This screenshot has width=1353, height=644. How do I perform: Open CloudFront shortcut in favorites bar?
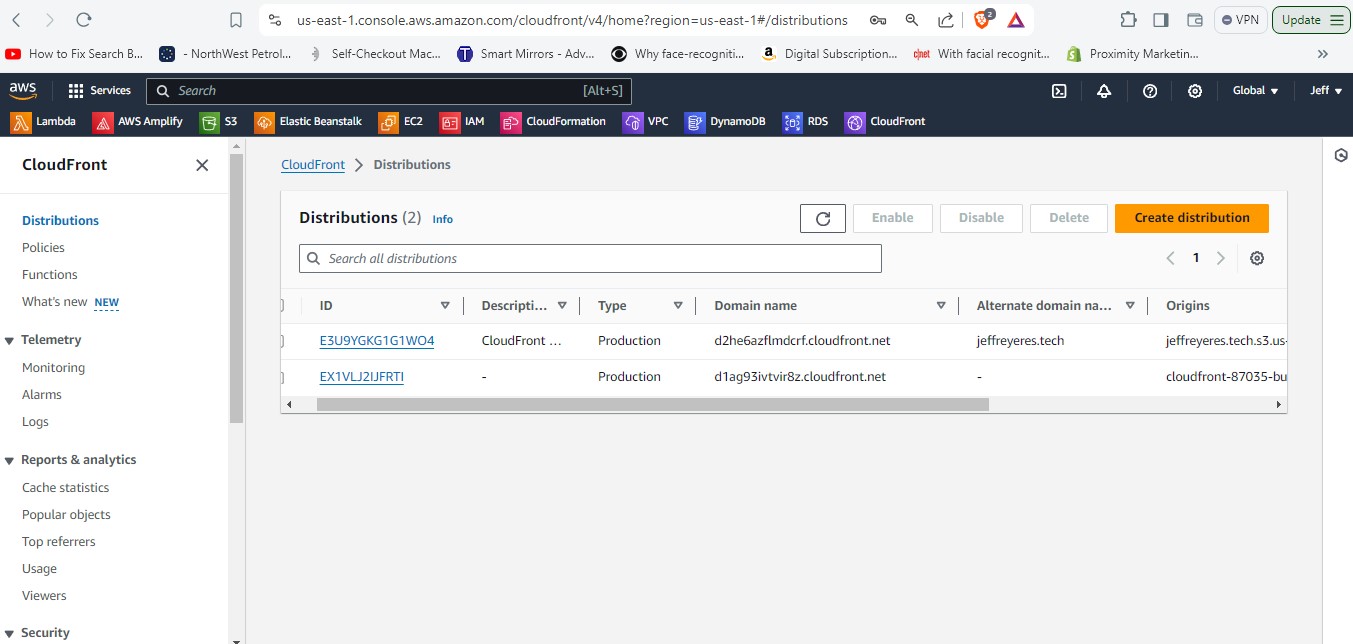click(x=885, y=122)
